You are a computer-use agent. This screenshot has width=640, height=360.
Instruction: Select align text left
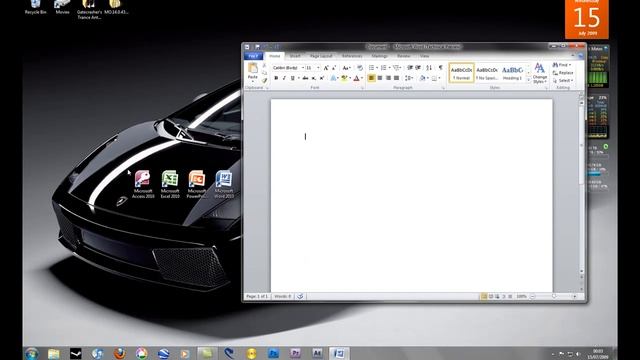371,78
